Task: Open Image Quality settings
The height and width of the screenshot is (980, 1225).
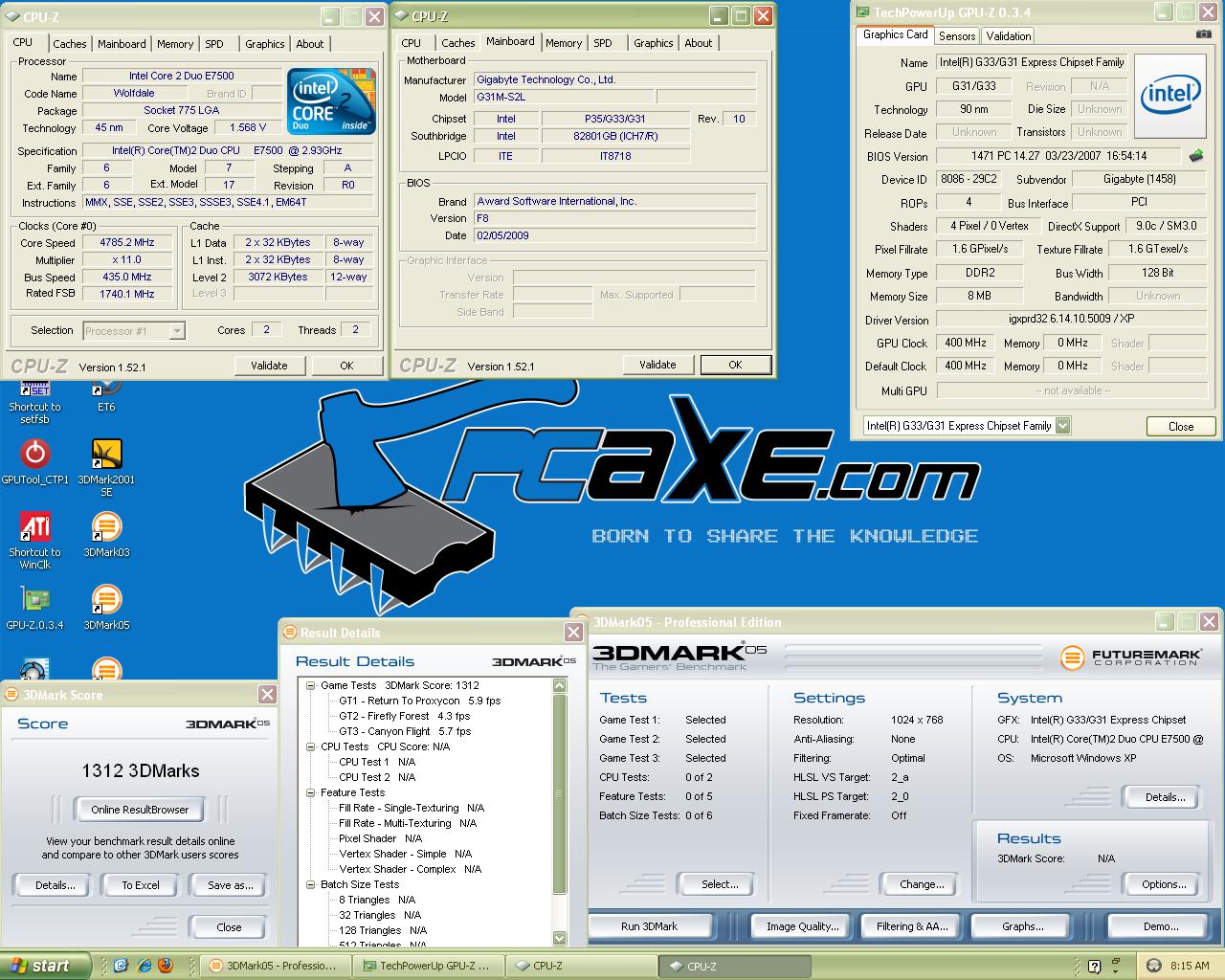Action: tap(803, 926)
